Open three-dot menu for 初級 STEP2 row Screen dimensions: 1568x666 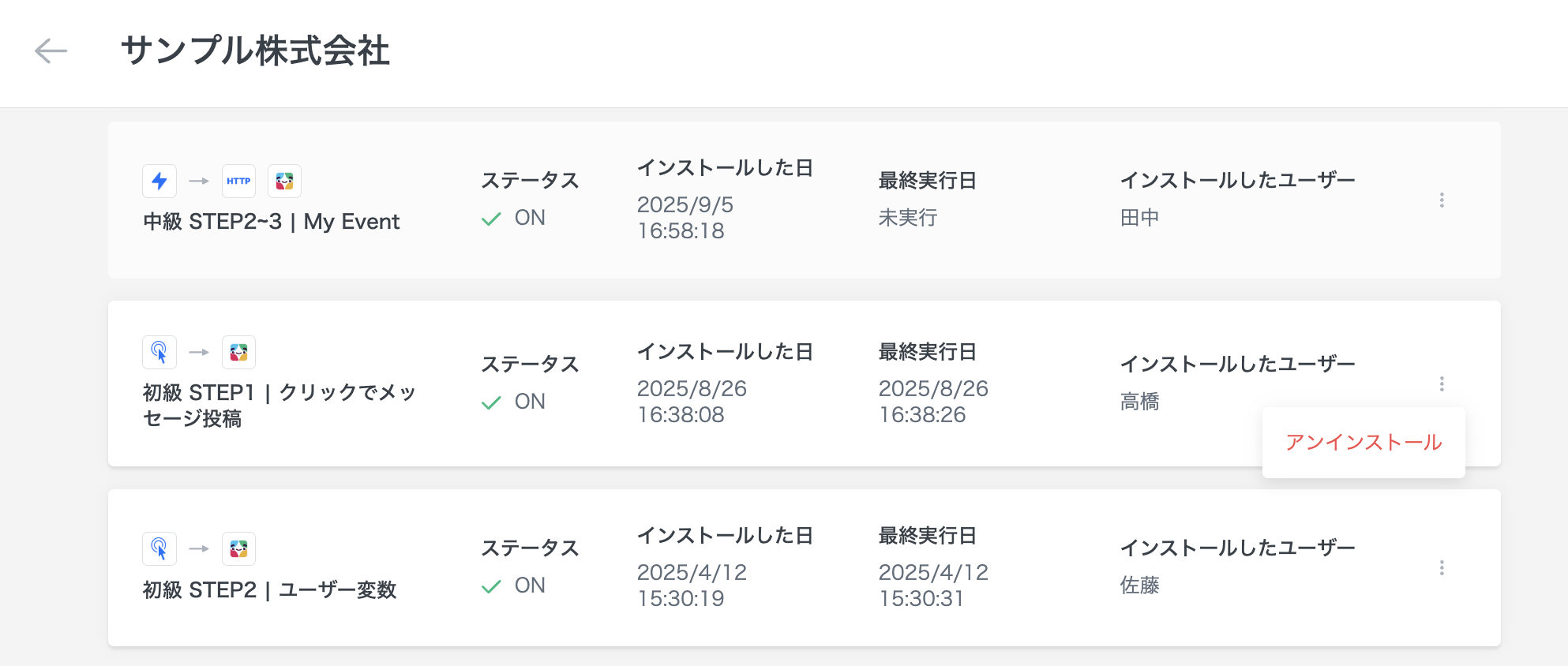1442,568
